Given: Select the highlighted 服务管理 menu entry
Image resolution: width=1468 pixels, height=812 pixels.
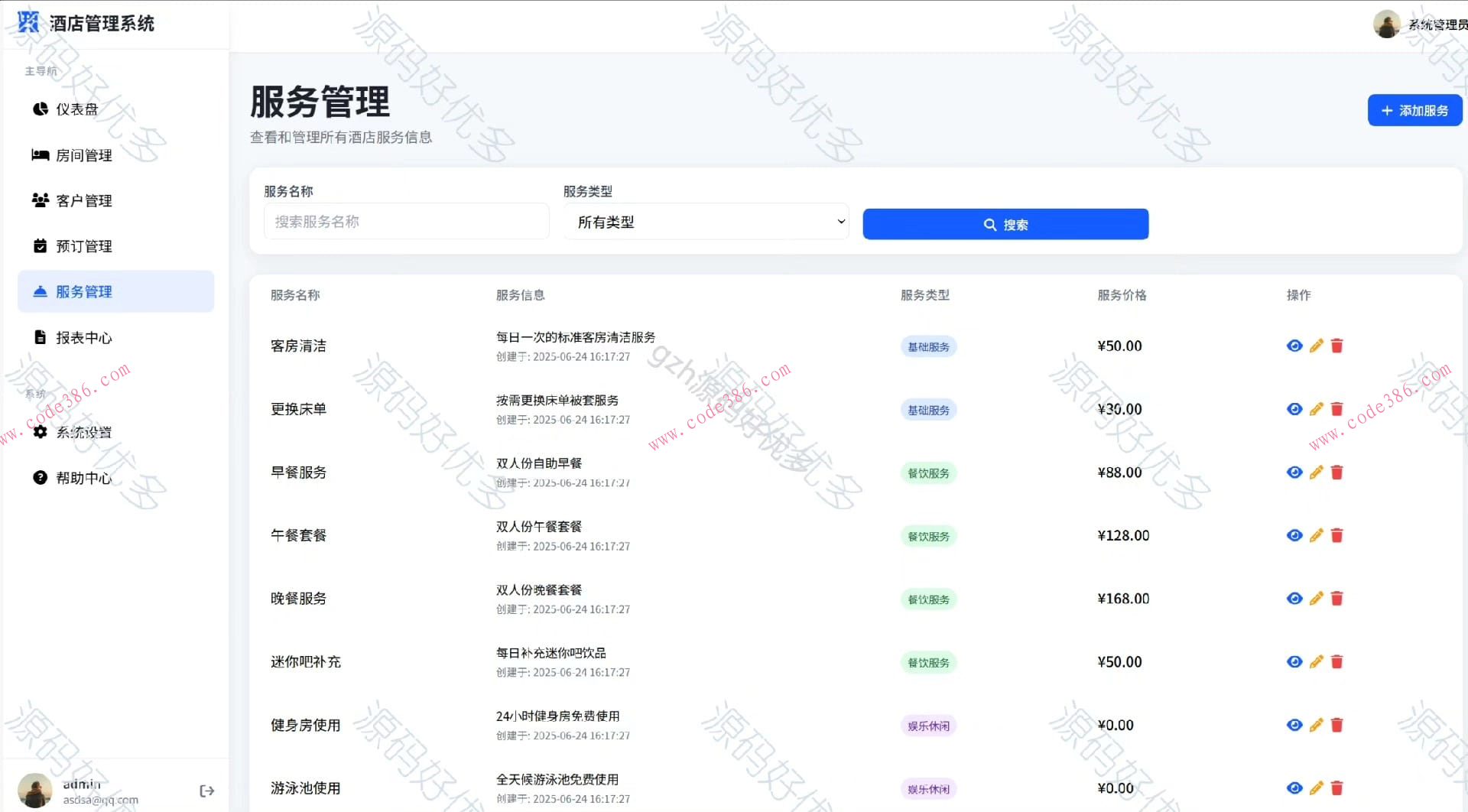Looking at the screenshot, I should pos(82,291).
